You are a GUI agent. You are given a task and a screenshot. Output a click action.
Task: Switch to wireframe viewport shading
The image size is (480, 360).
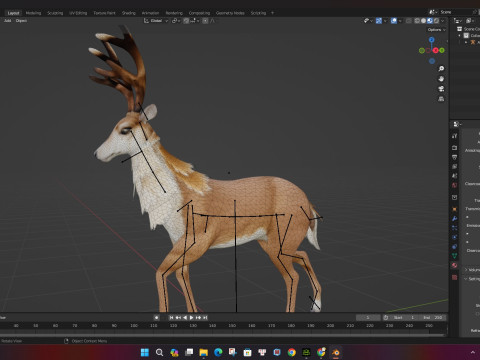click(417, 21)
